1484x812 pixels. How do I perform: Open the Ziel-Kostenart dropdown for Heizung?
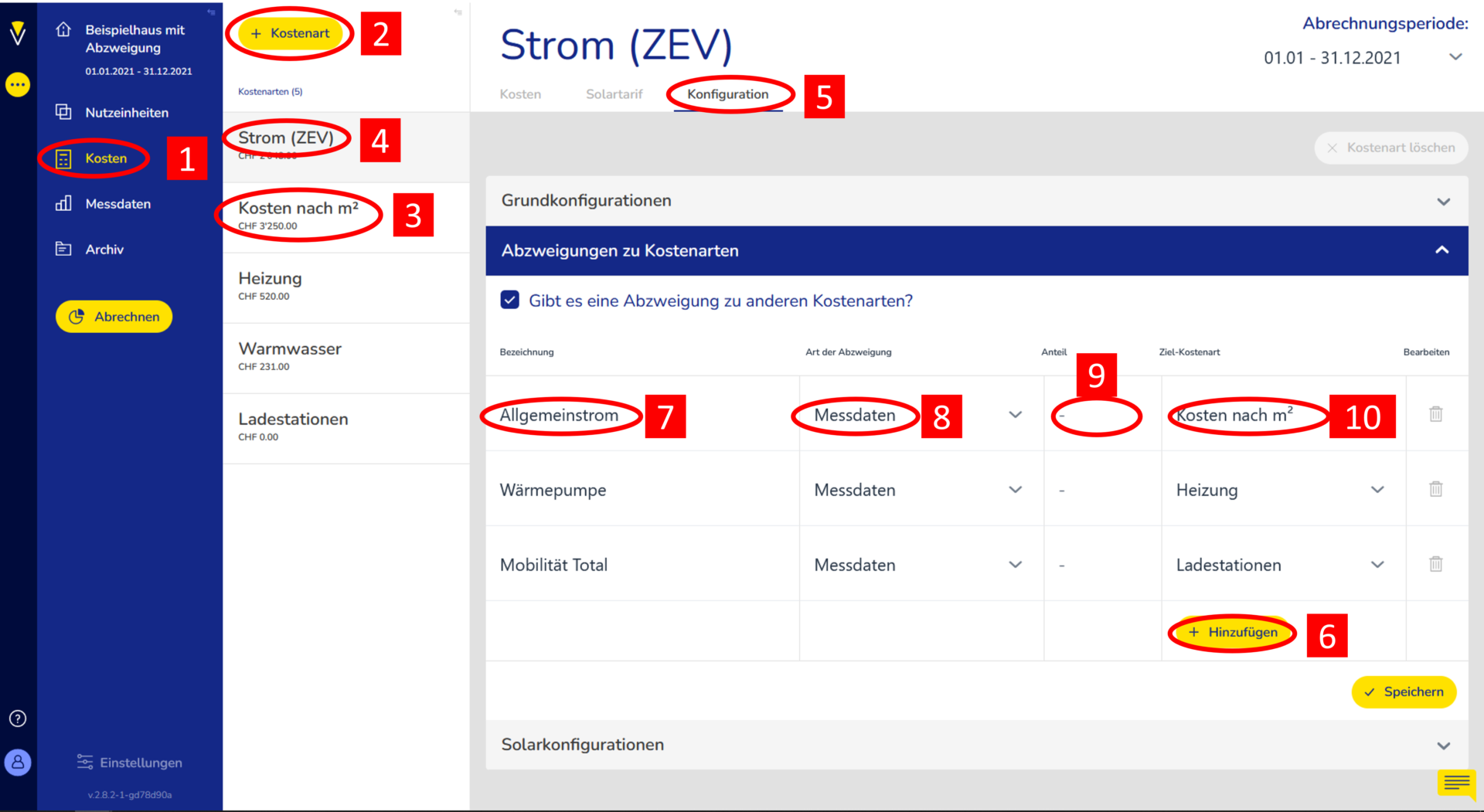(x=1377, y=489)
